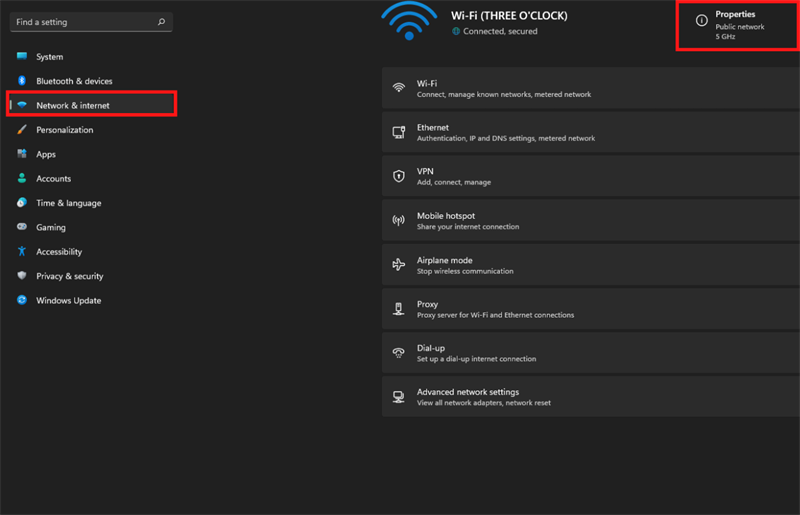The image size is (800, 515).
Task: Click the Wi-Fi row signal icon
Action: pos(399,88)
